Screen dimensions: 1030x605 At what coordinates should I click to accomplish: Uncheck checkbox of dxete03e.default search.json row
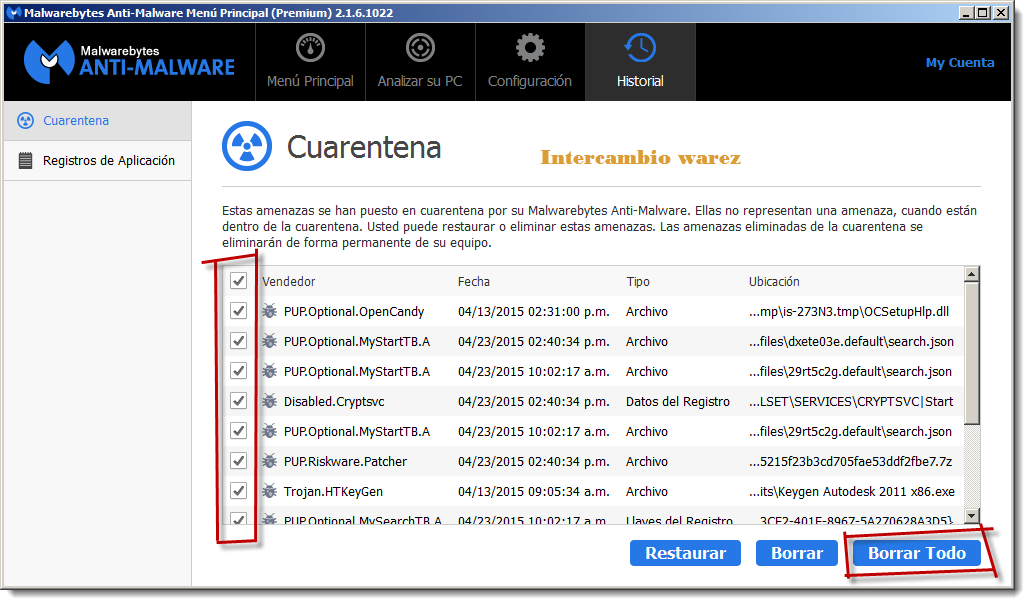pos(238,341)
